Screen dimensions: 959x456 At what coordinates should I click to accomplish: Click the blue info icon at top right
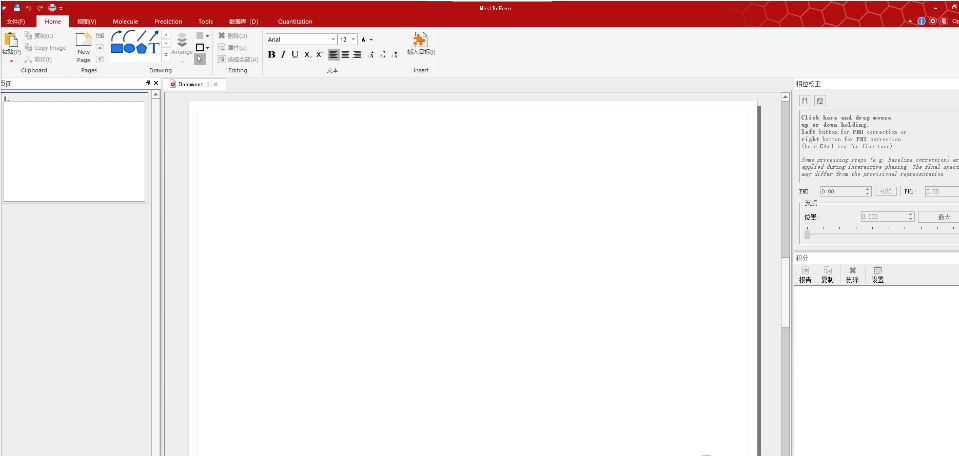(x=922, y=21)
